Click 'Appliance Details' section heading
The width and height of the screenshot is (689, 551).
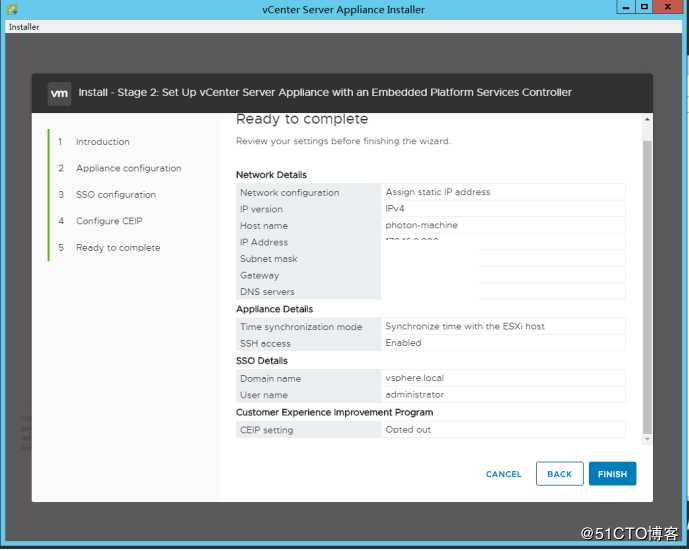pyautogui.click(x=274, y=309)
